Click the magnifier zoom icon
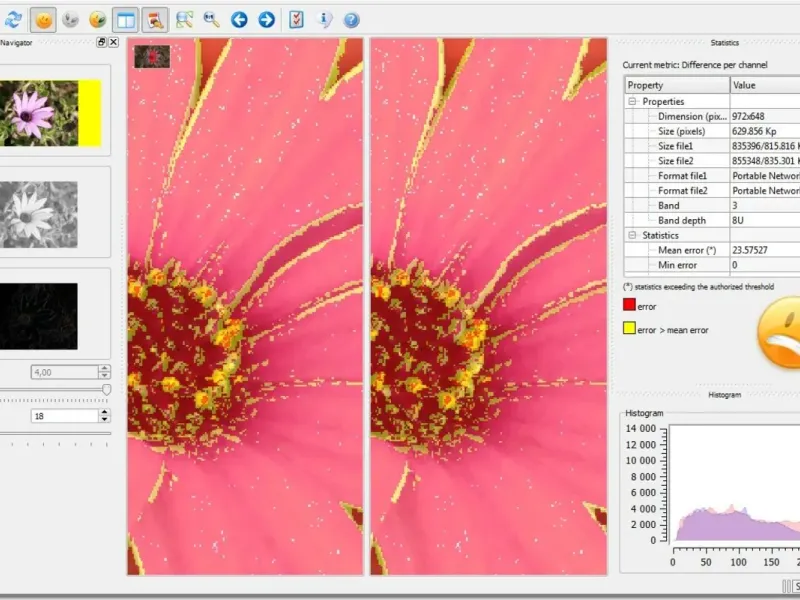Screen dimensions: 800x600 212,19
